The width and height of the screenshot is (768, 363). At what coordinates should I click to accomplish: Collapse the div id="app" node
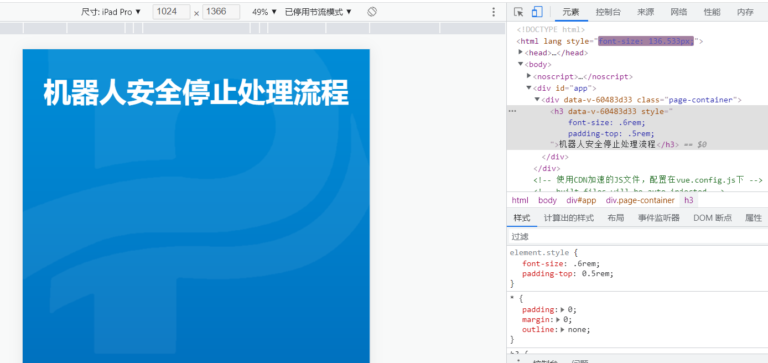coord(529,88)
